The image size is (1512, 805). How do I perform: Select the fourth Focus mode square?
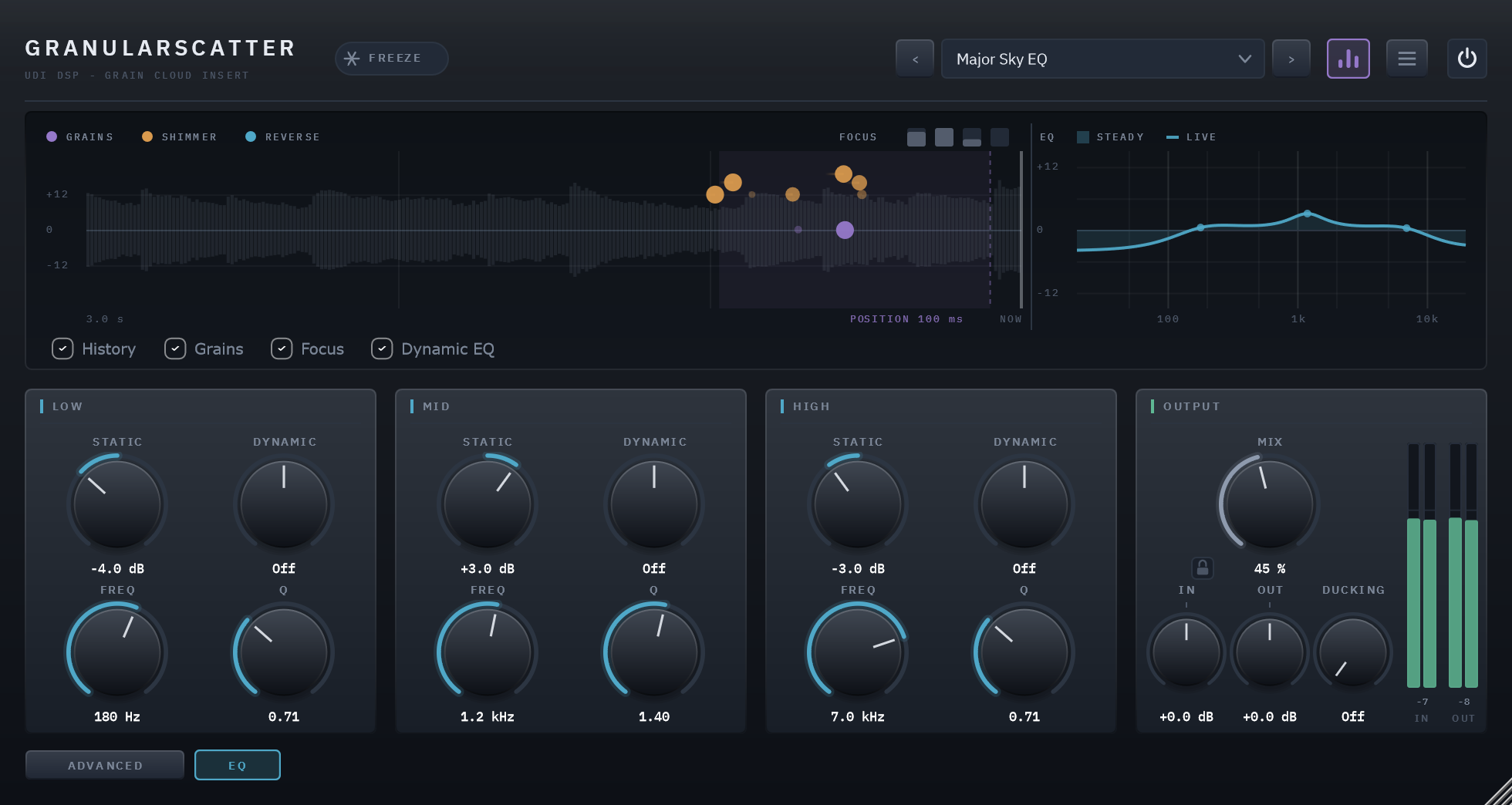pos(1000,137)
